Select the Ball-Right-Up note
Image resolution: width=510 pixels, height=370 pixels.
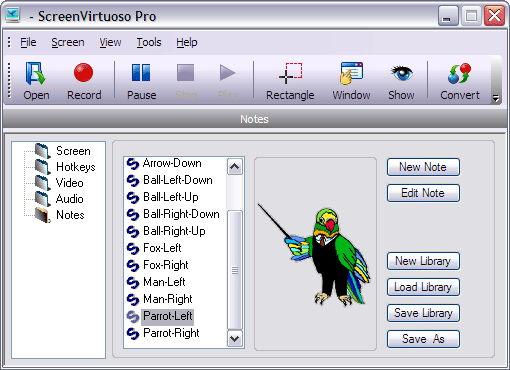point(174,231)
